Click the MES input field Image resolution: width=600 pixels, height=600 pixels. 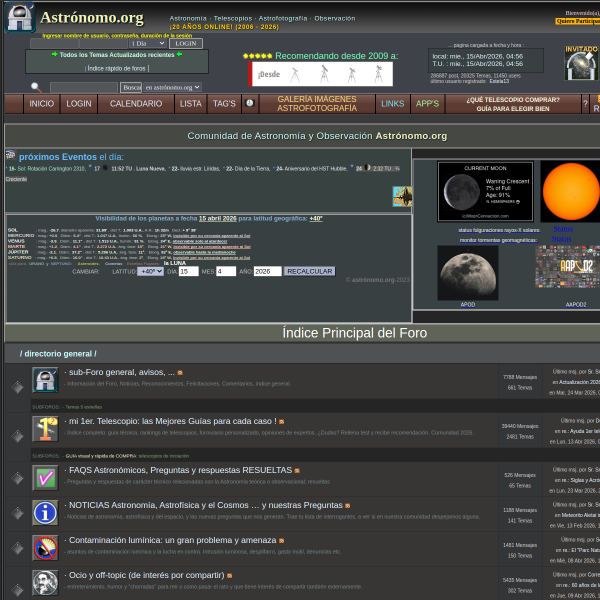[x=226, y=271]
